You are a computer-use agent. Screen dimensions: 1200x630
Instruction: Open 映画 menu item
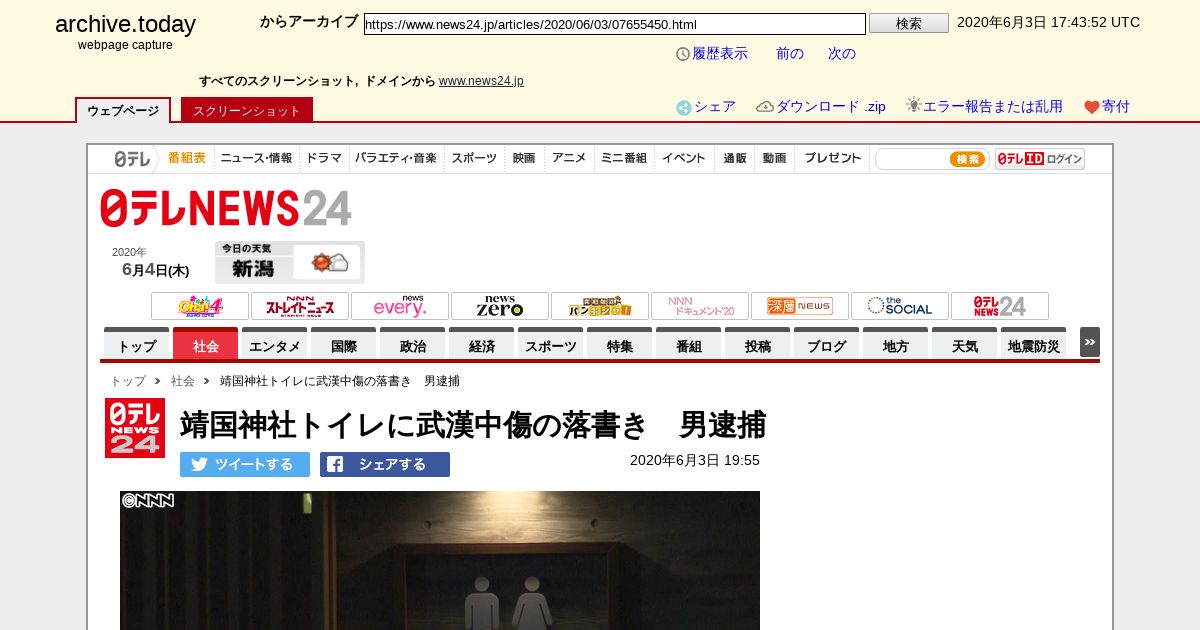click(524, 158)
